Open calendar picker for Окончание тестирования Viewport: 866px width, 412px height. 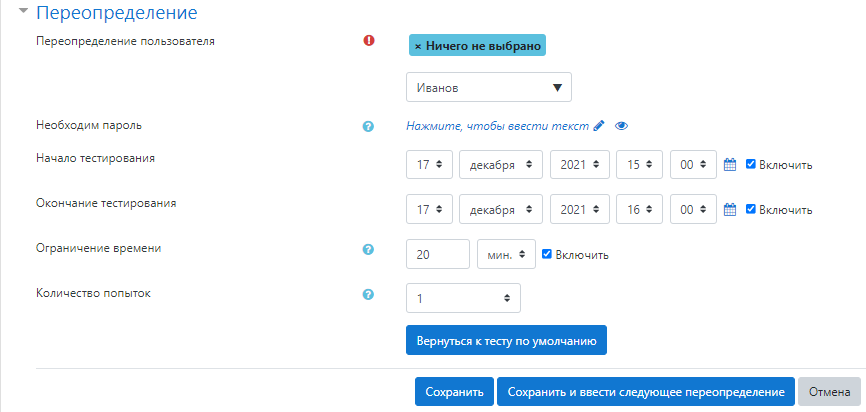[x=729, y=210]
